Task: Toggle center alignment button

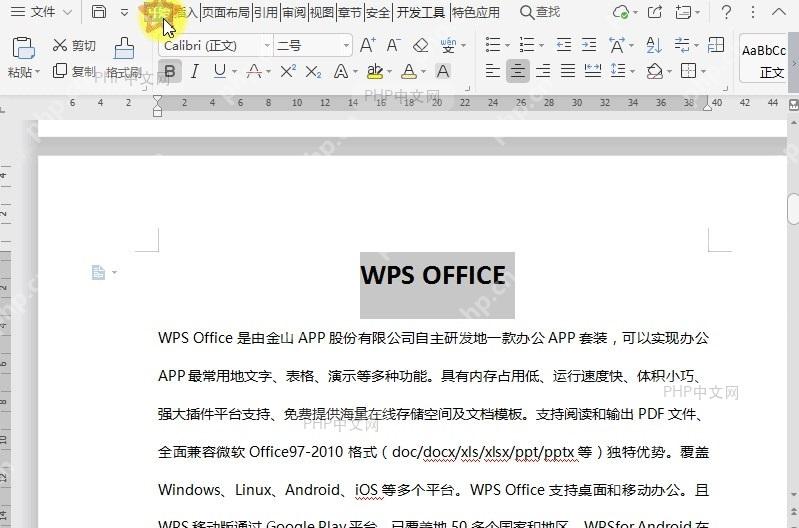Action: point(518,71)
